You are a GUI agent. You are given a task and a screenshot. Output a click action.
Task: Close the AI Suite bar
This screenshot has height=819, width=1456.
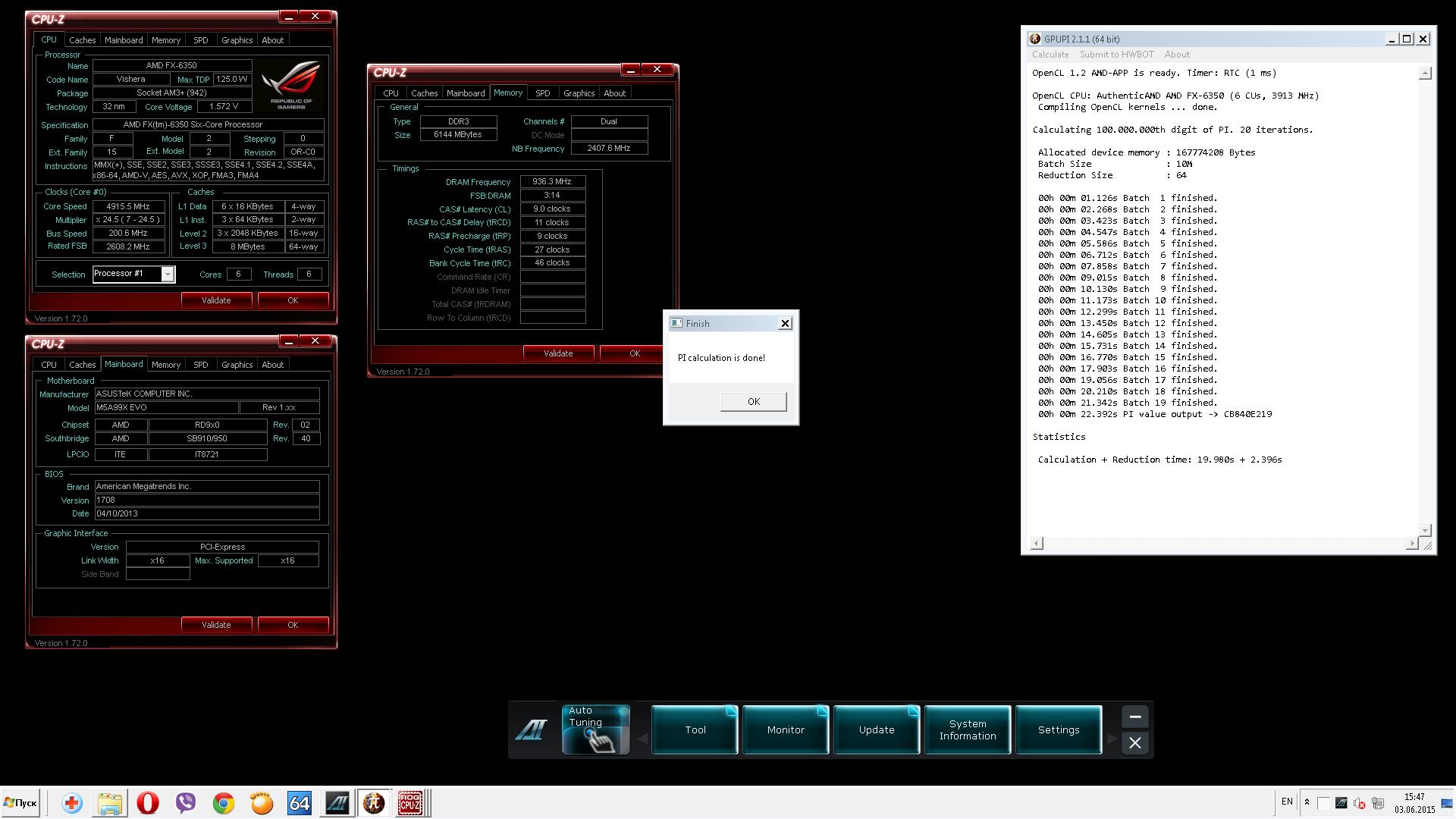1134,742
